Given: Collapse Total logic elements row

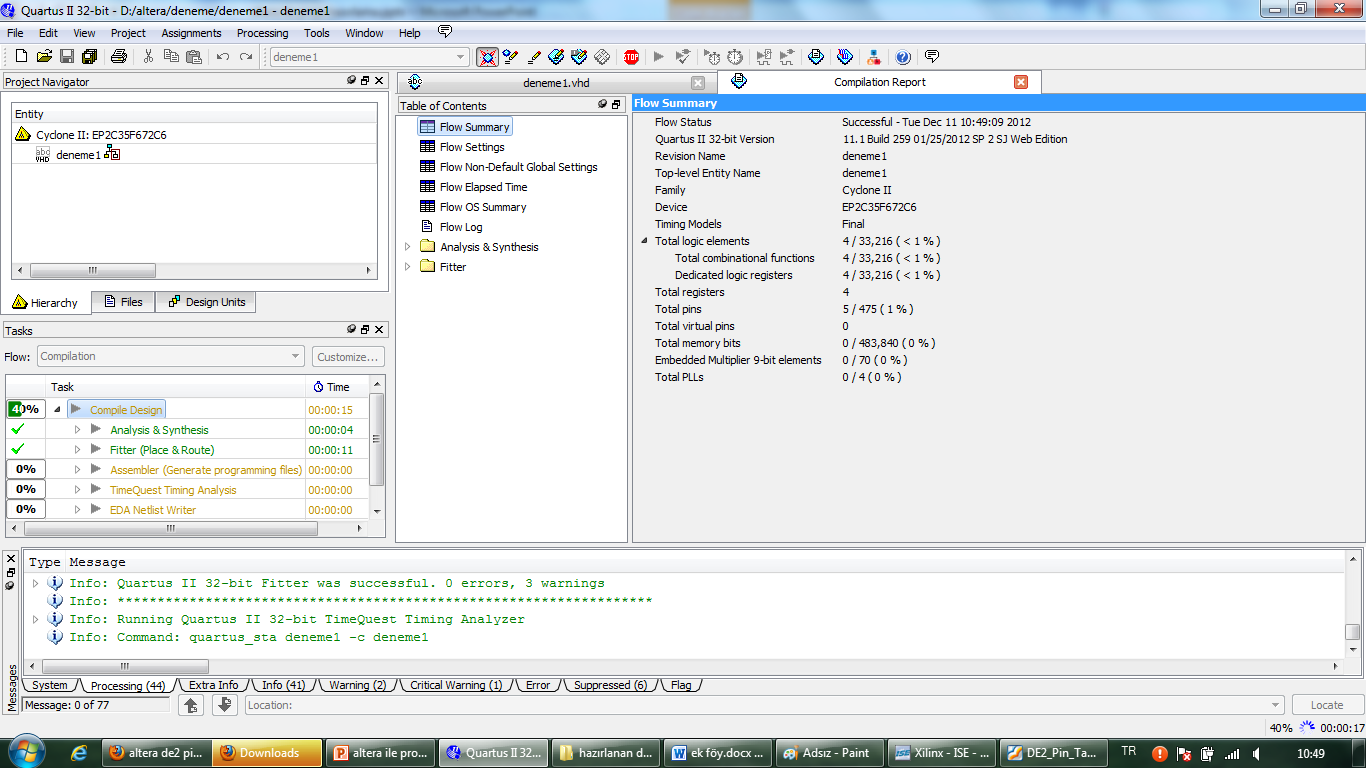Looking at the screenshot, I should (x=645, y=241).
